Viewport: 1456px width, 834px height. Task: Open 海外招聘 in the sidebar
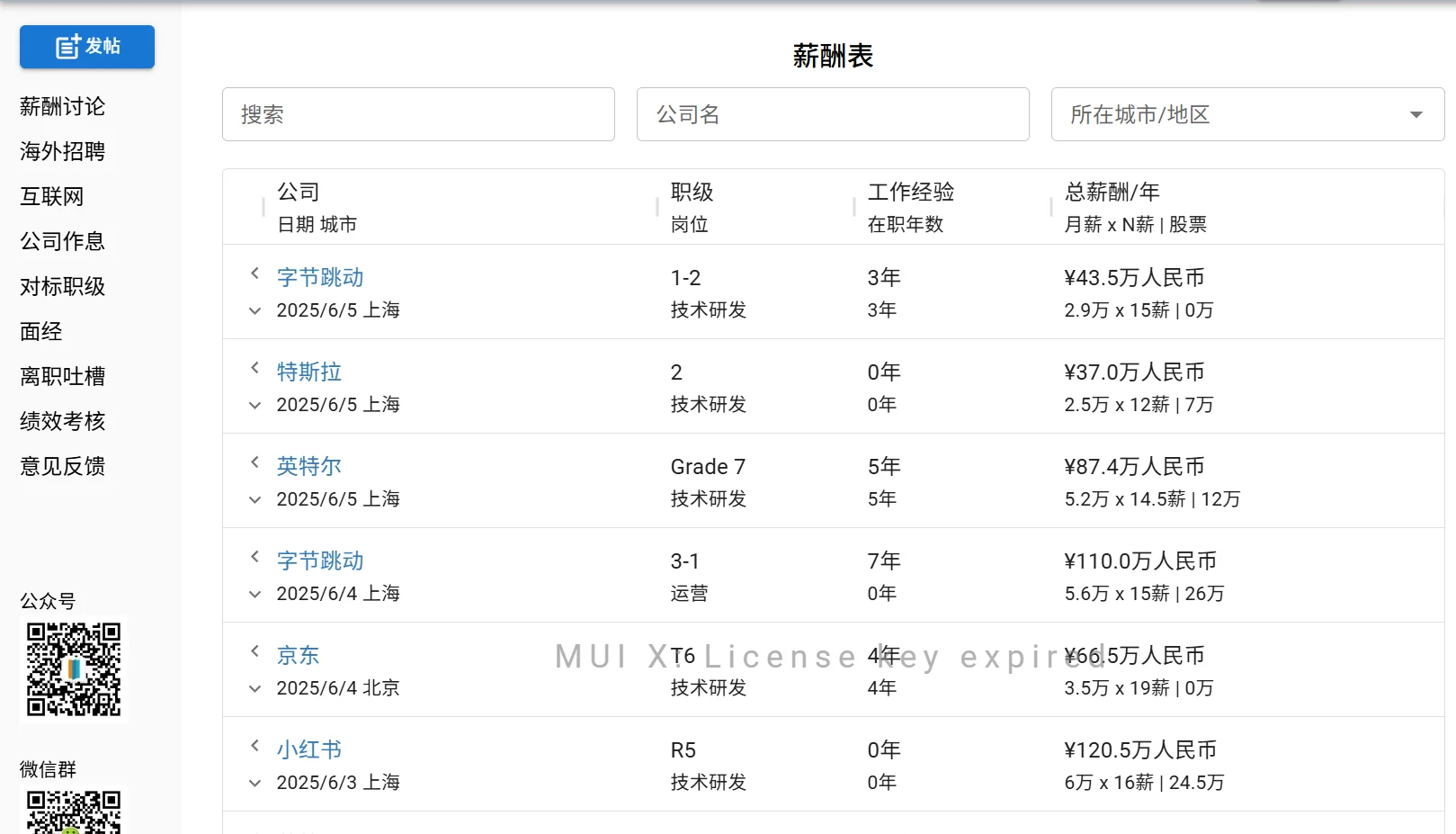tap(63, 151)
